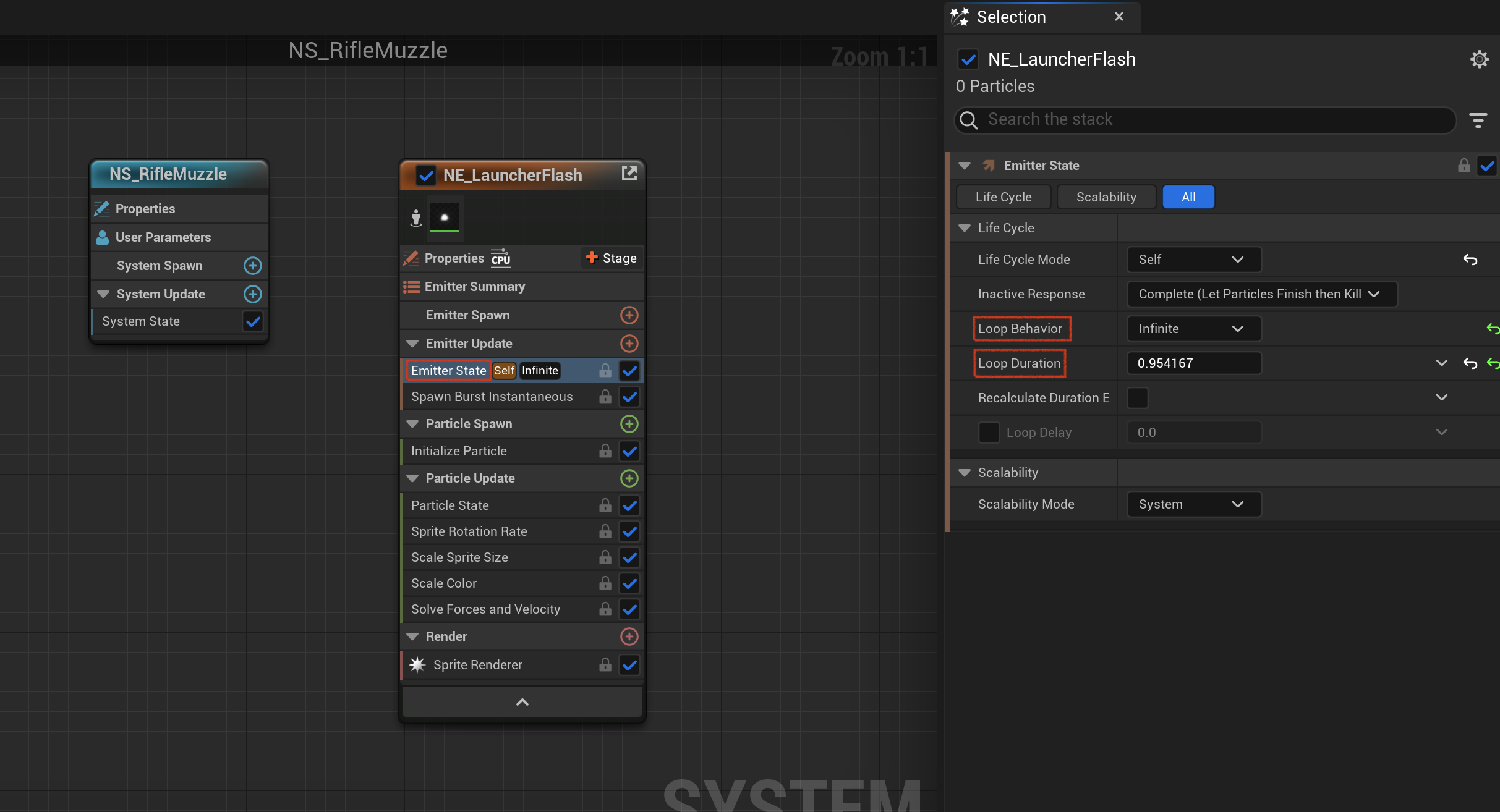Switch to Scalability filter tab
This screenshot has height=812, width=1500.
click(x=1106, y=197)
